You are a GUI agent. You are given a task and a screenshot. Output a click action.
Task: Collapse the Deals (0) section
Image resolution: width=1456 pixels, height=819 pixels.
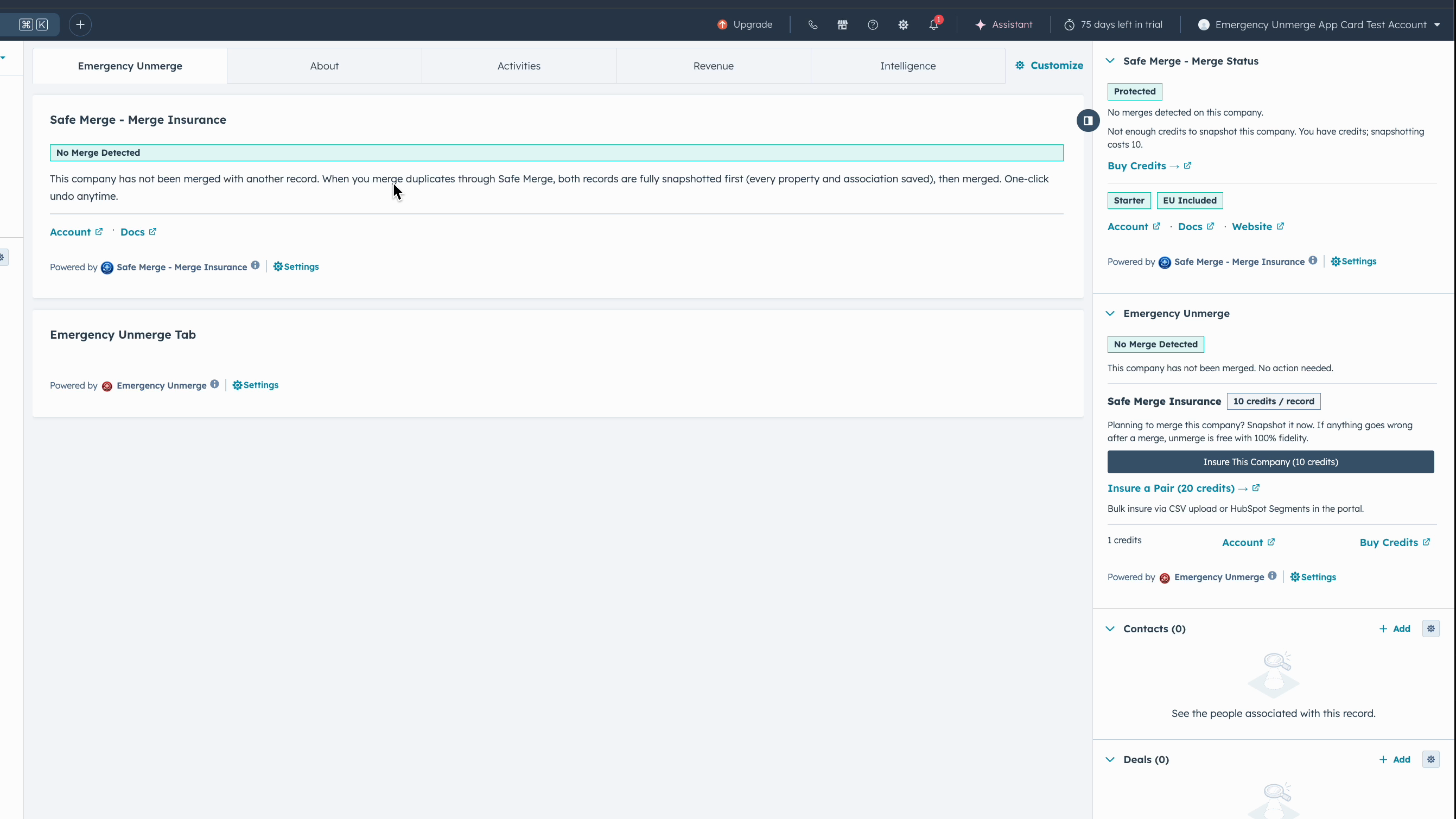(x=1110, y=759)
